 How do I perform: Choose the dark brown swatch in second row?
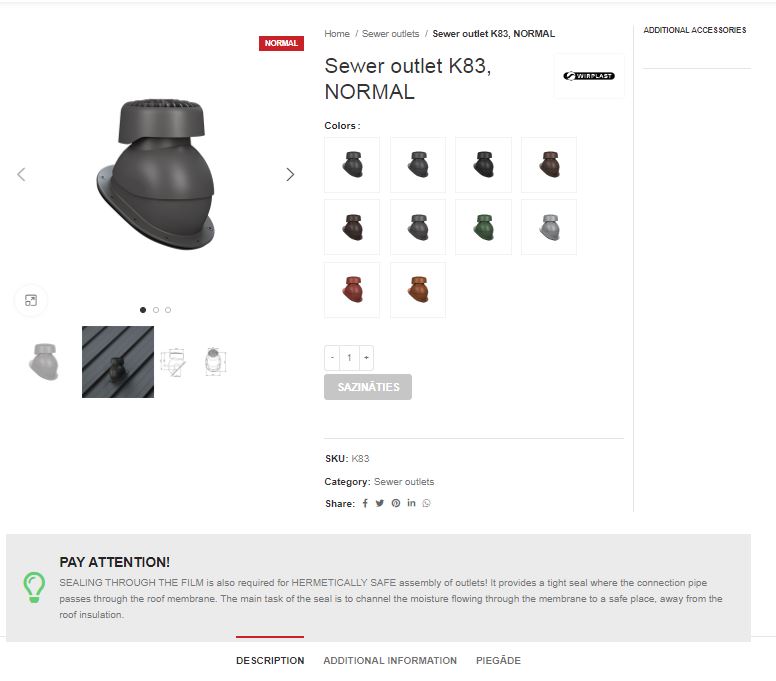point(352,227)
